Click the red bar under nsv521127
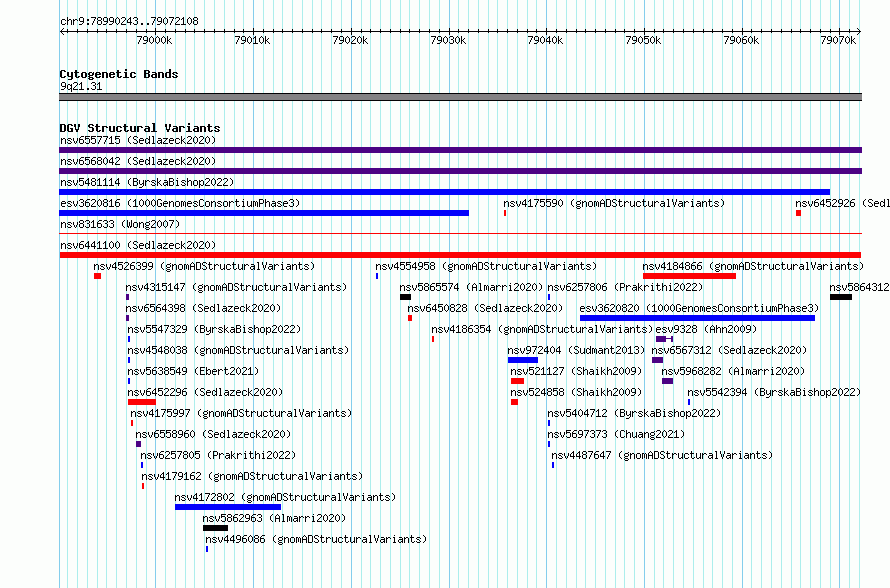The width and height of the screenshot is (890, 588). (517, 381)
